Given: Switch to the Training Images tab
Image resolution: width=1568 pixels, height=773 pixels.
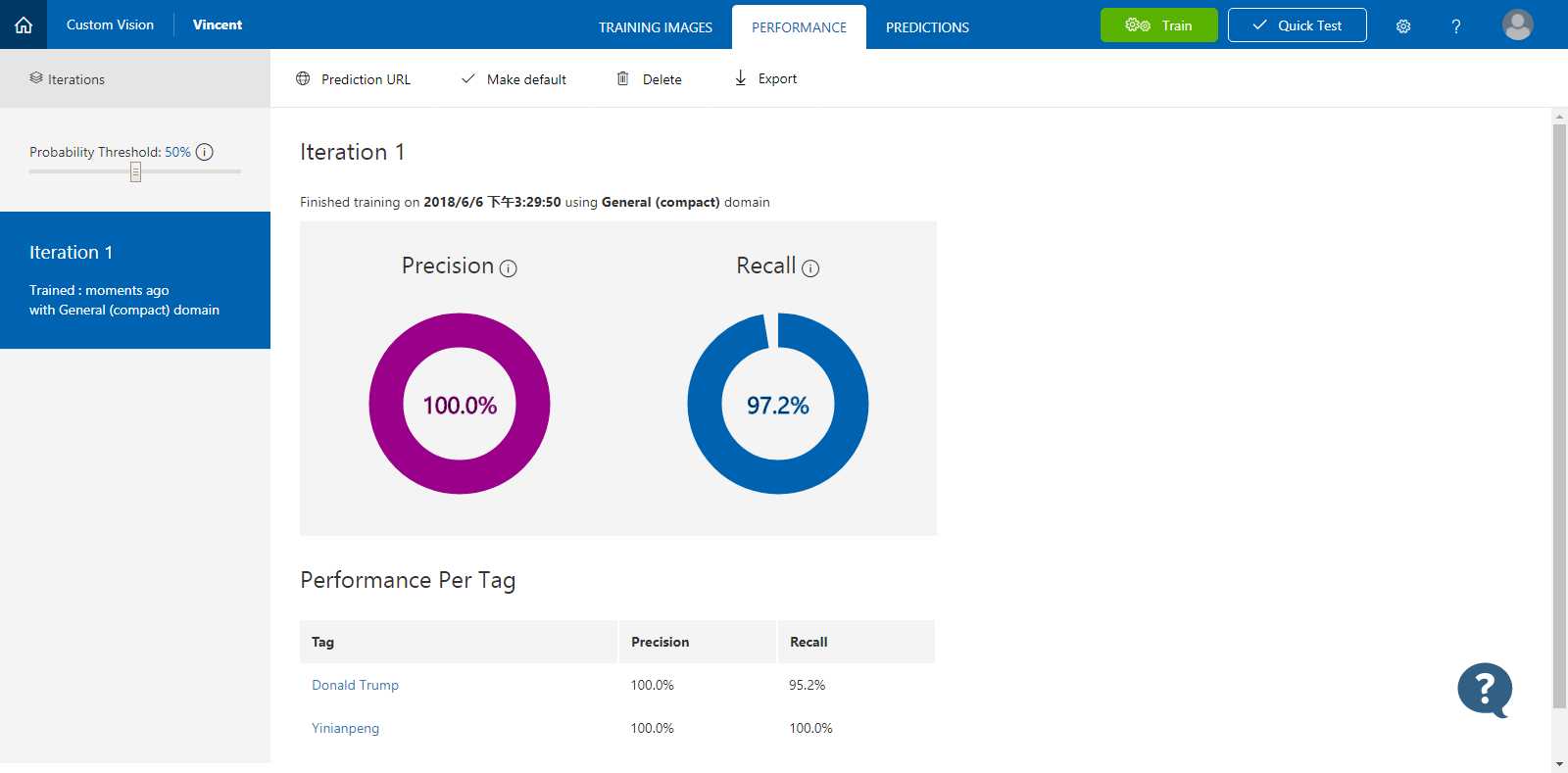Looking at the screenshot, I should pyautogui.click(x=656, y=27).
